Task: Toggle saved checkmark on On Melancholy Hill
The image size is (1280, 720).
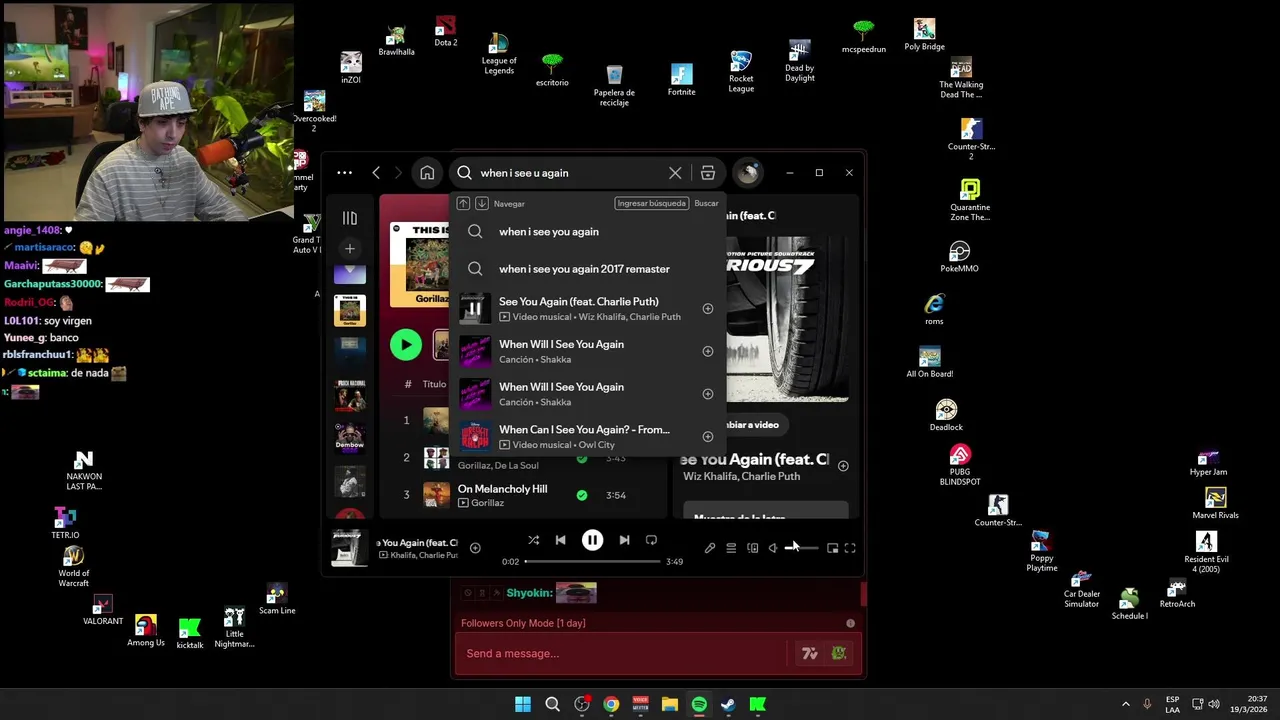Action: pos(582,495)
